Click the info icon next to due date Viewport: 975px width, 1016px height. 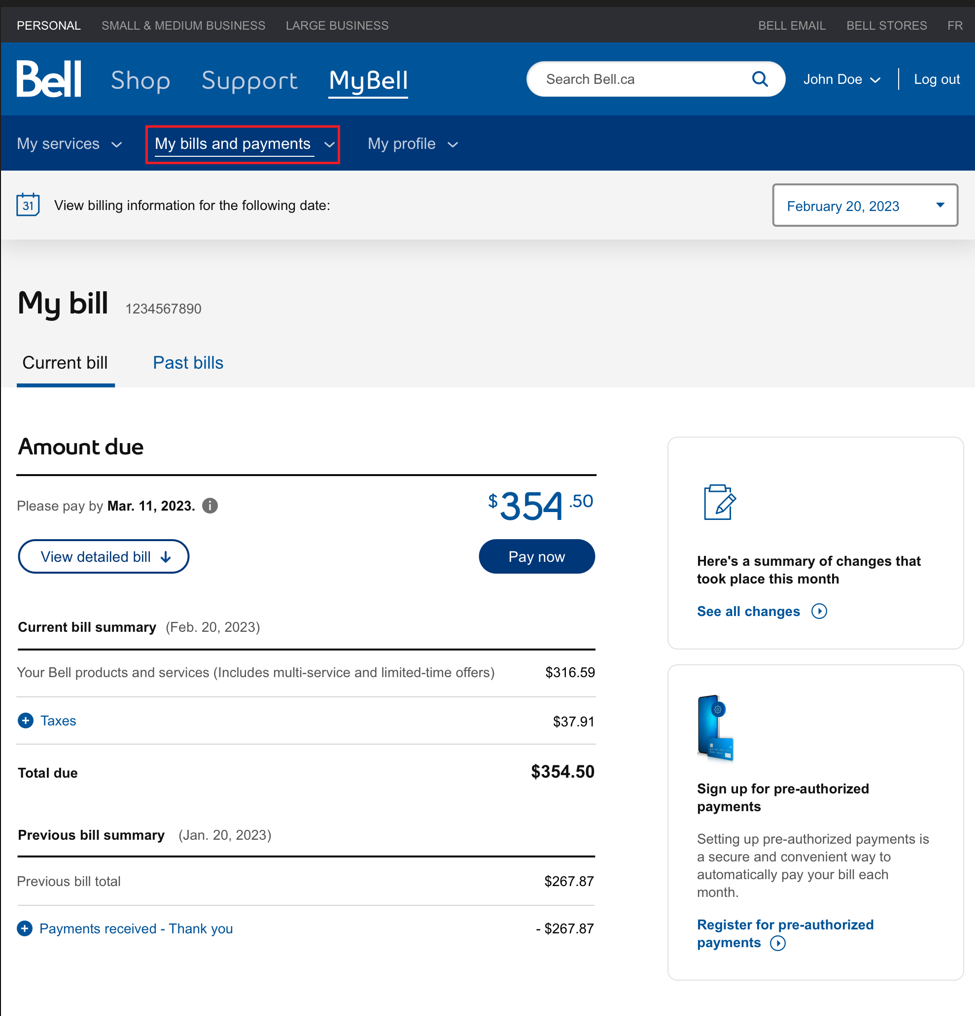[210, 506]
